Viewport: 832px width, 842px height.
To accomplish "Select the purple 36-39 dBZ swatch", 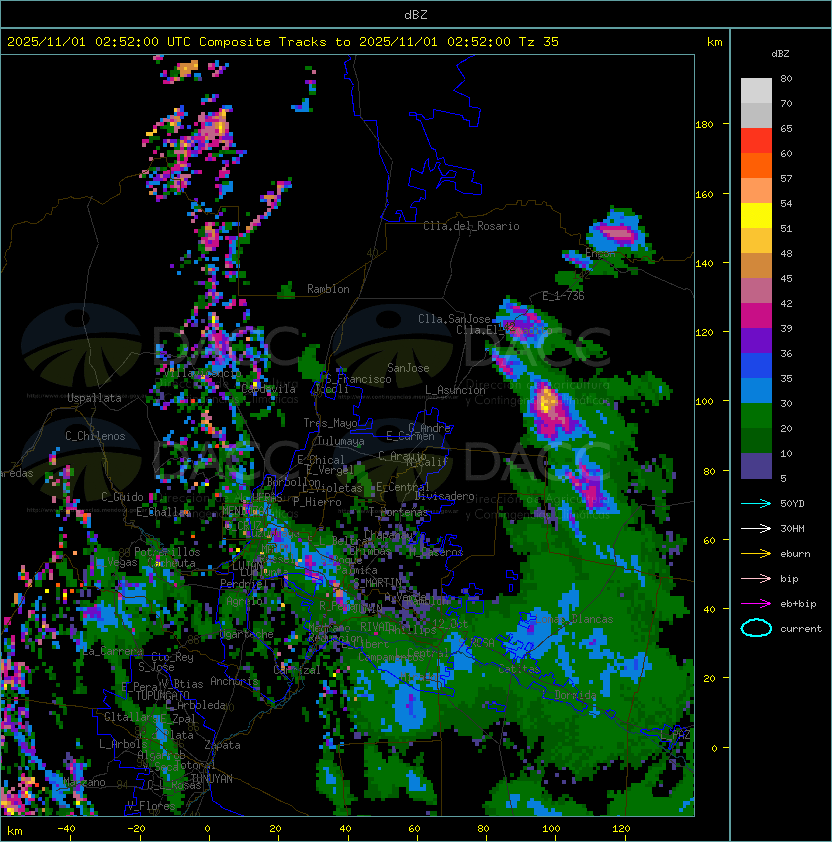I will [x=756, y=340].
